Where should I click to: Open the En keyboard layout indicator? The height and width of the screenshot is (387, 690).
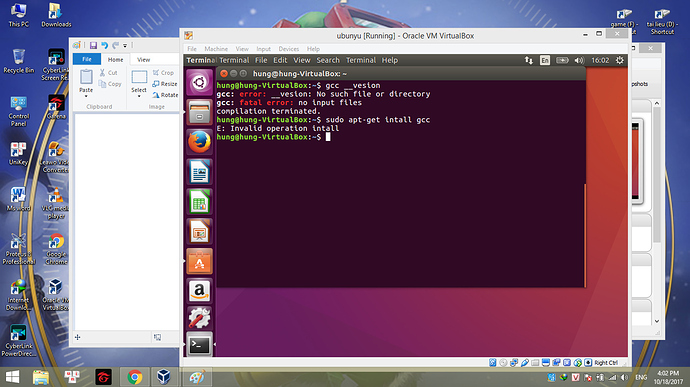click(545, 60)
